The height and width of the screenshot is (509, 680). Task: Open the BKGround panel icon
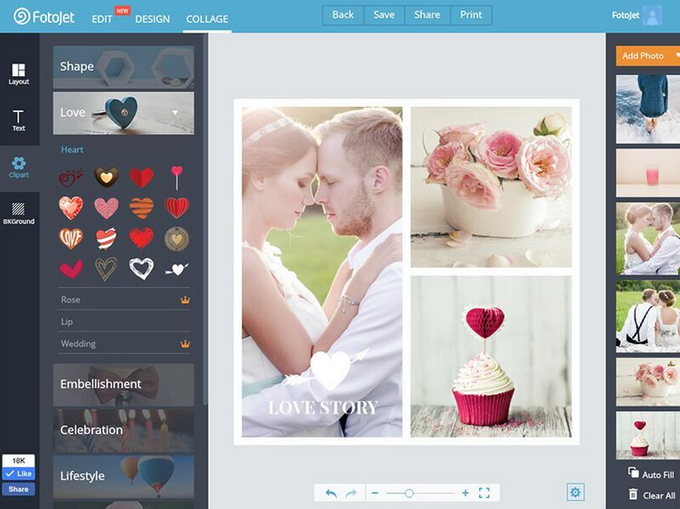[x=19, y=214]
